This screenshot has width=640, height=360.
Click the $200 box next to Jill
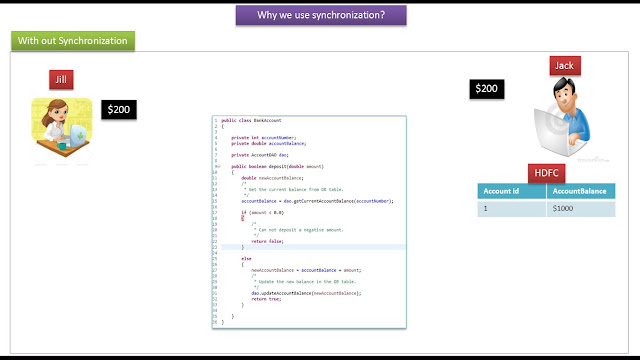pos(119,109)
